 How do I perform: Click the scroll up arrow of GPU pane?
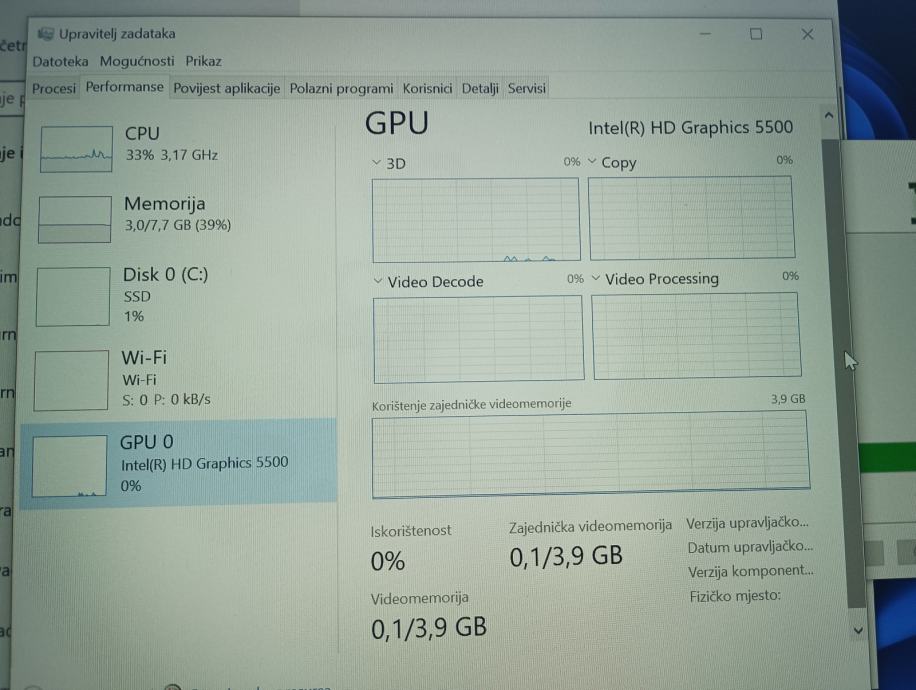click(x=828, y=116)
